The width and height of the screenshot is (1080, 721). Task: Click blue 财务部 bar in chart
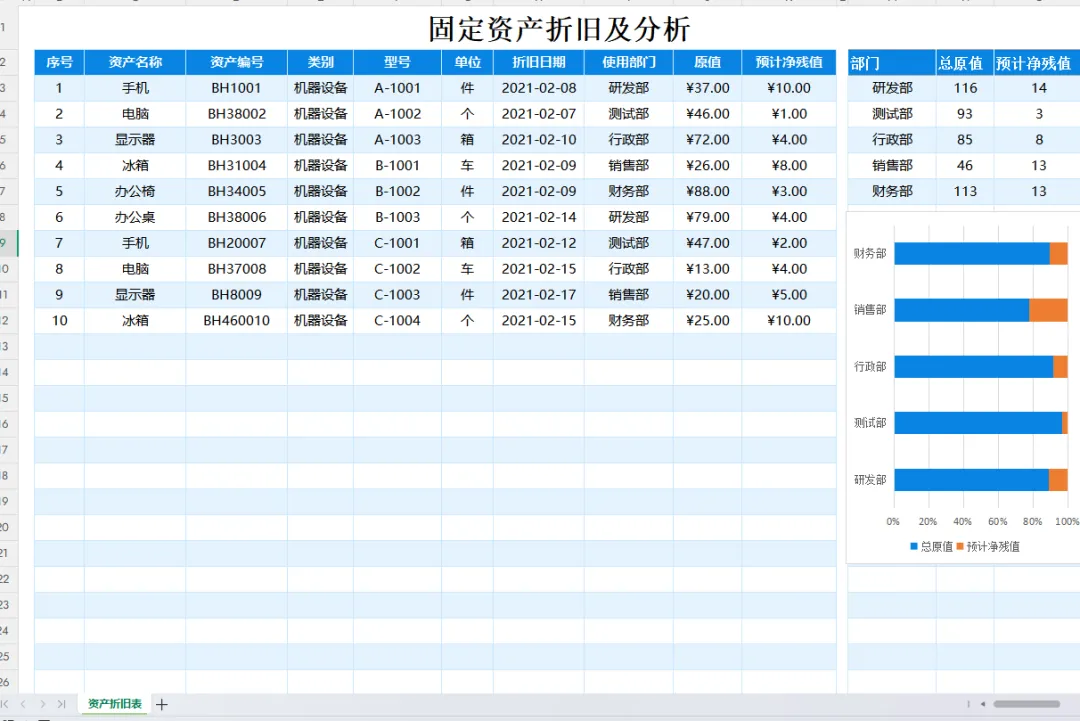point(972,253)
